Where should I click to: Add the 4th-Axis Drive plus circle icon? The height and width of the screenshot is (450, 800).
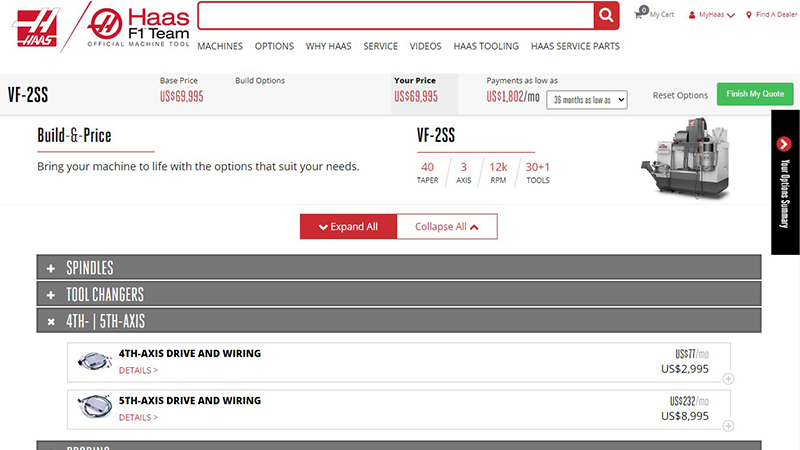click(x=728, y=379)
